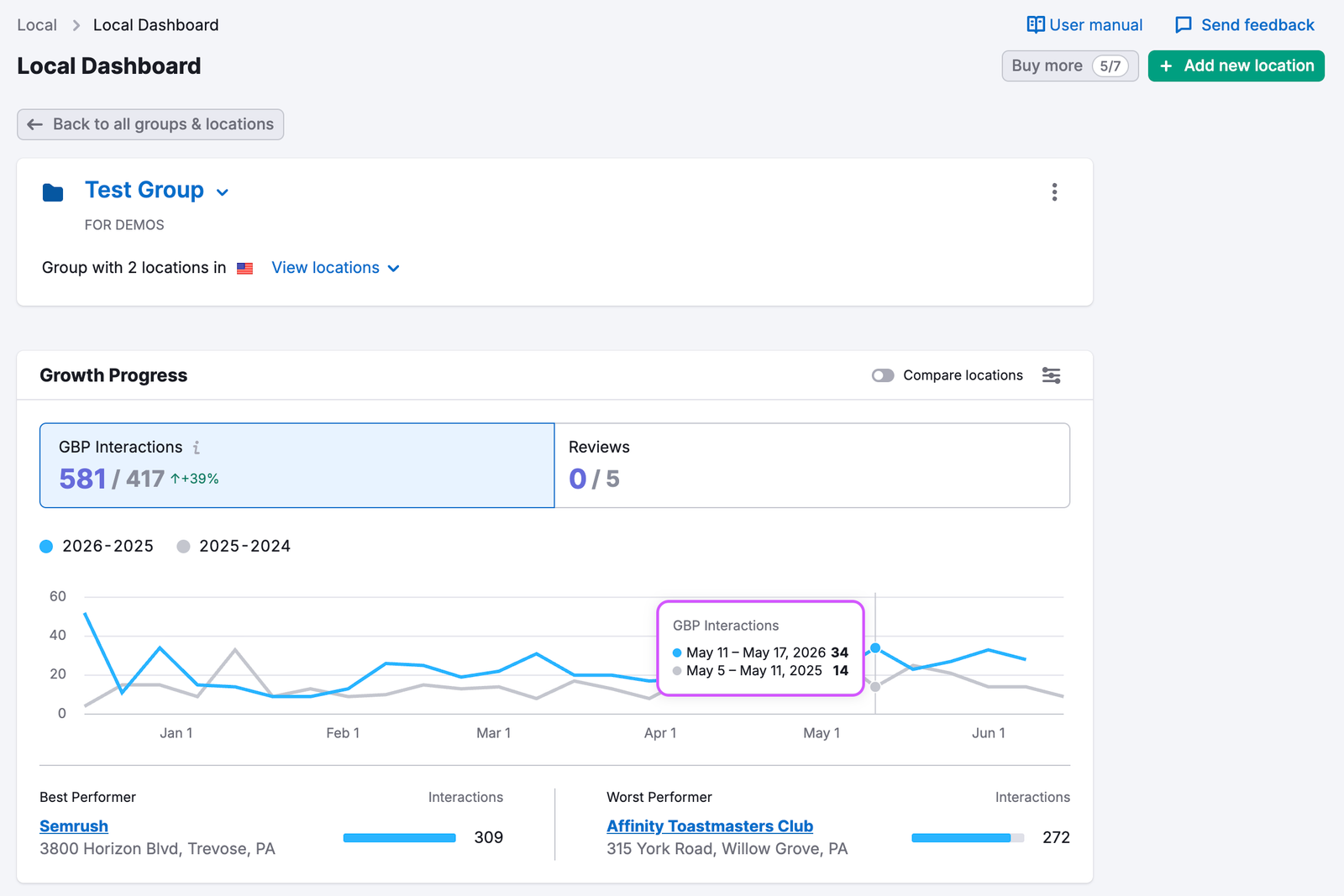Image resolution: width=1344 pixels, height=896 pixels.
Task: Click the Send feedback speech bubble icon
Action: 1184,25
